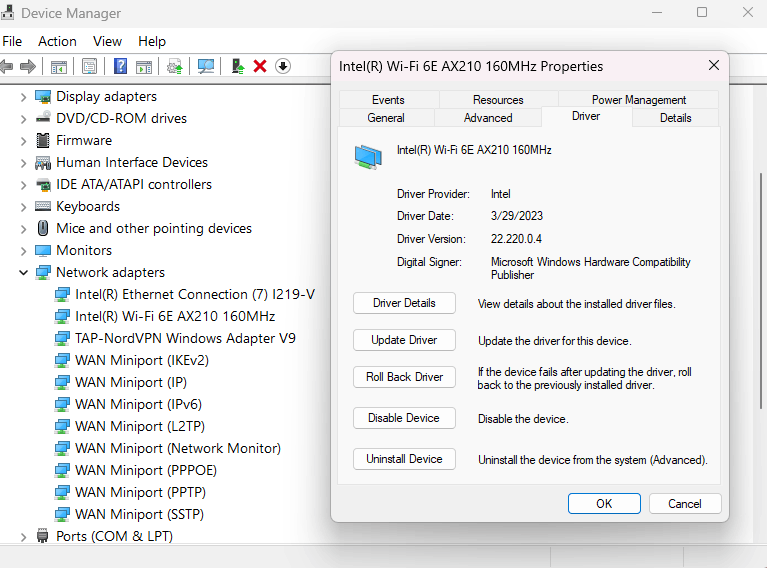Click the Action Pane toolbar icon

144,67
